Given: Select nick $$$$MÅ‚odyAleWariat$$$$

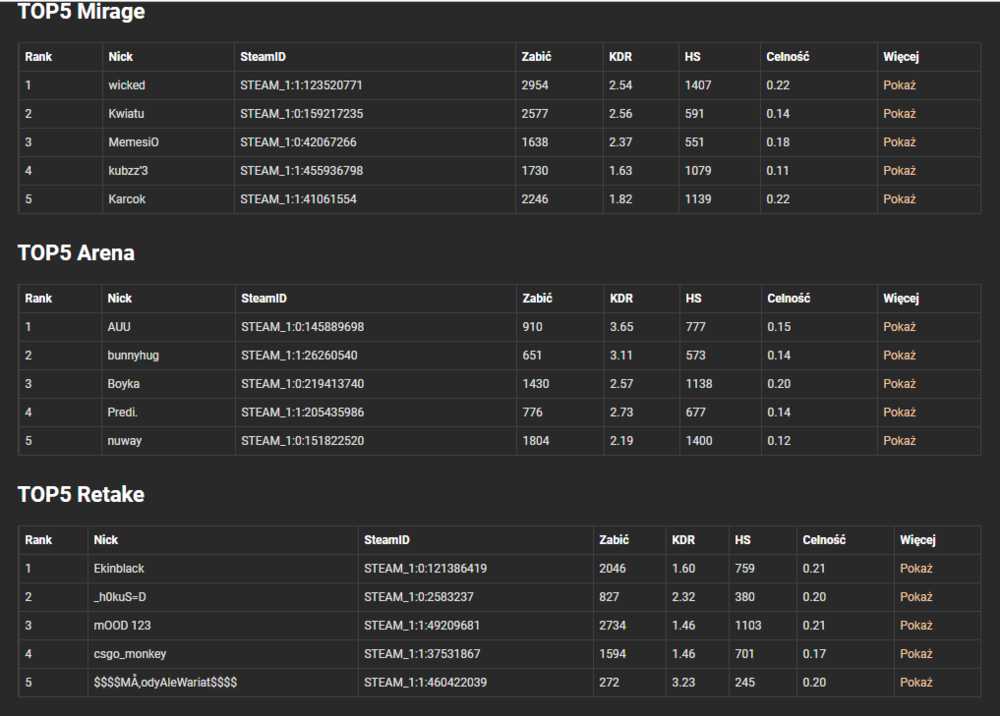Looking at the screenshot, I should 165,683.
